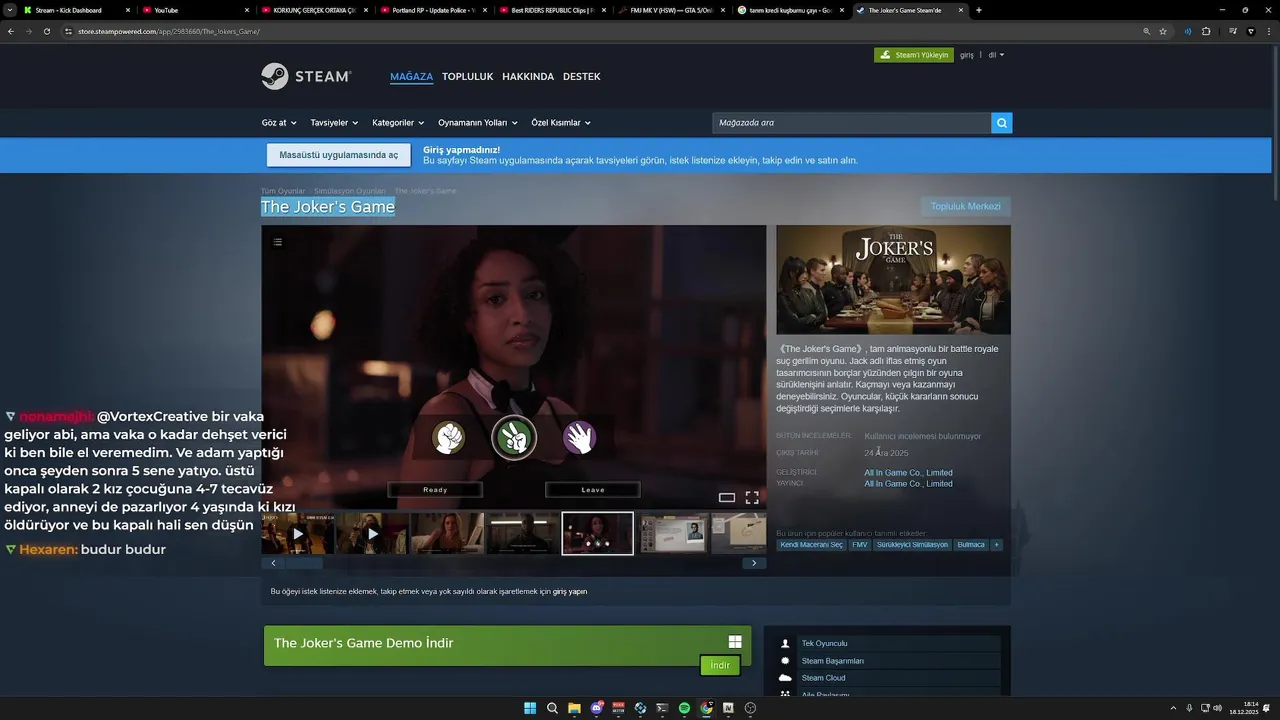Click the plus button to add tag
This screenshot has height=720, width=1280.
(x=996, y=545)
